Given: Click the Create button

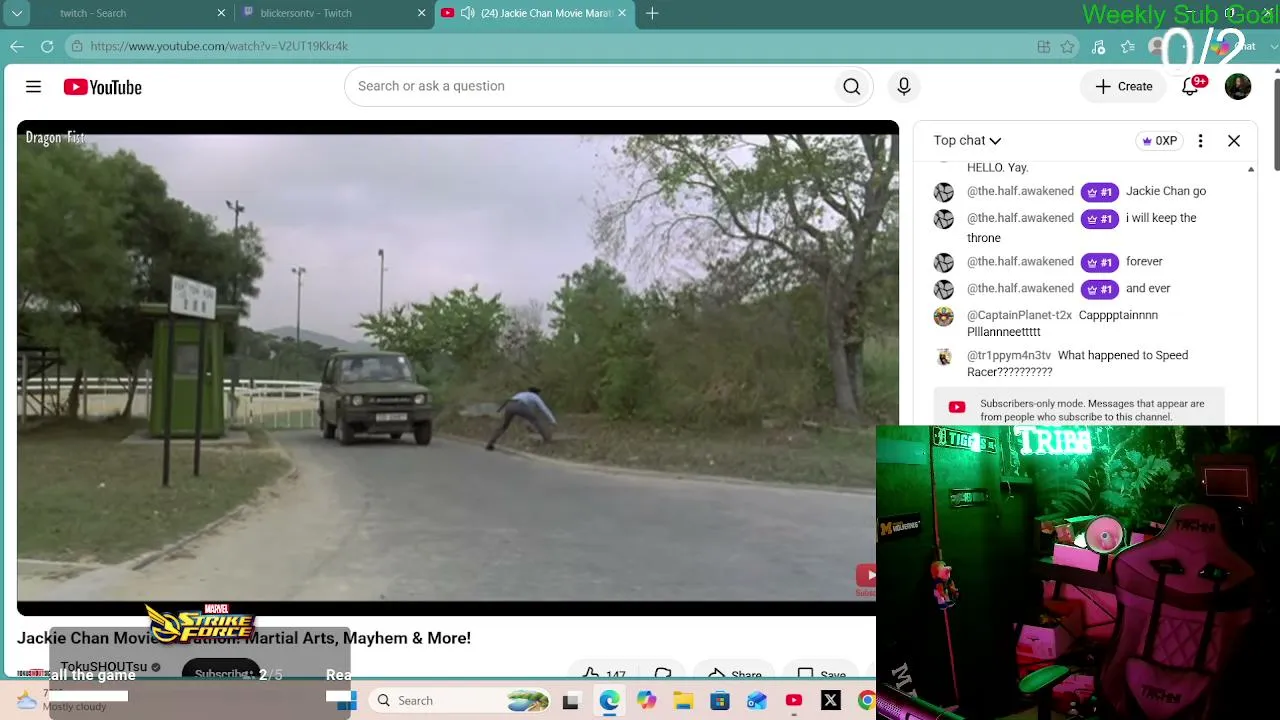Looking at the screenshot, I should tap(1124, 87).
